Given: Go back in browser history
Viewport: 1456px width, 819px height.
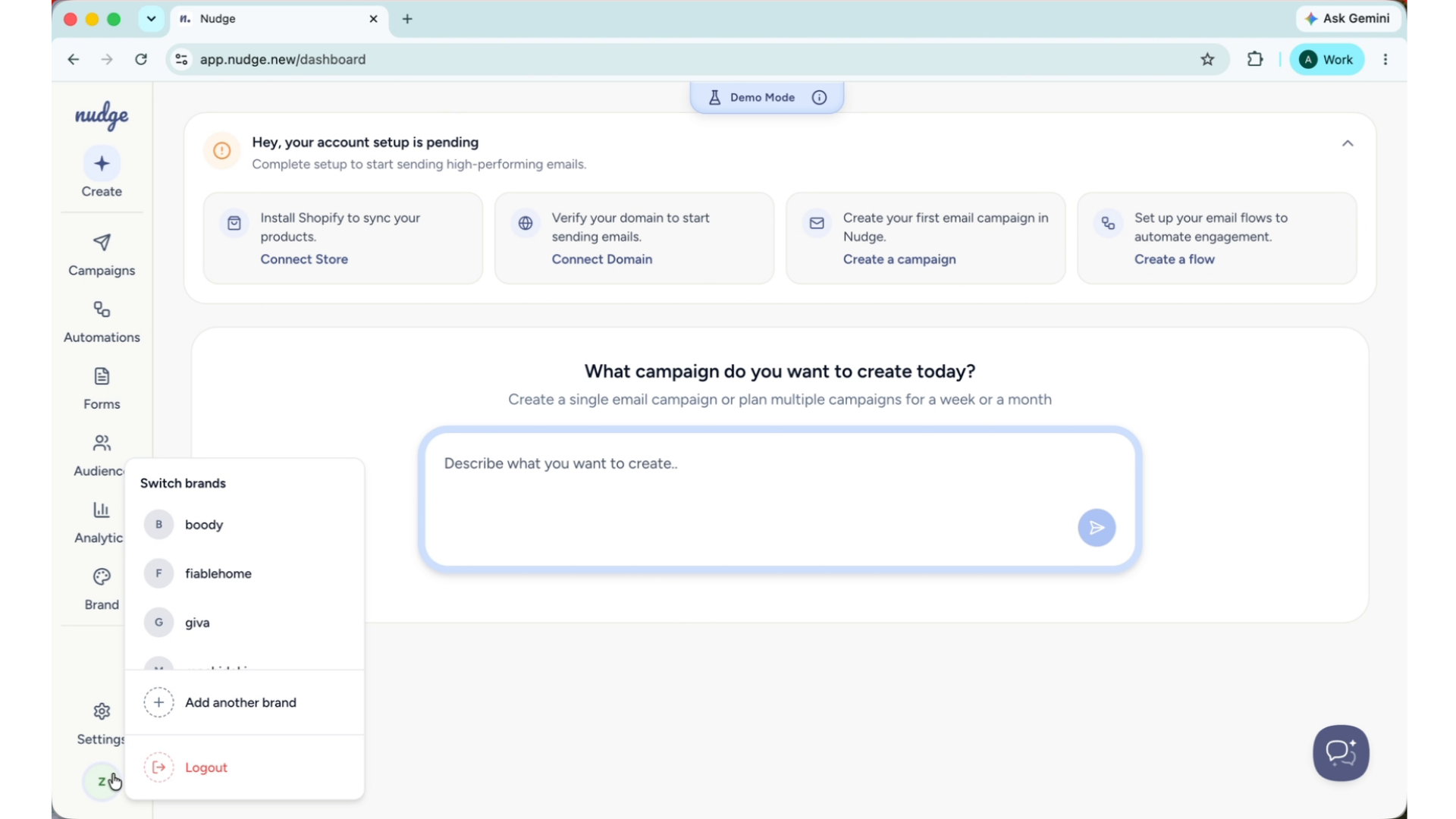Looking at the screenshot, I should (74, 59).
